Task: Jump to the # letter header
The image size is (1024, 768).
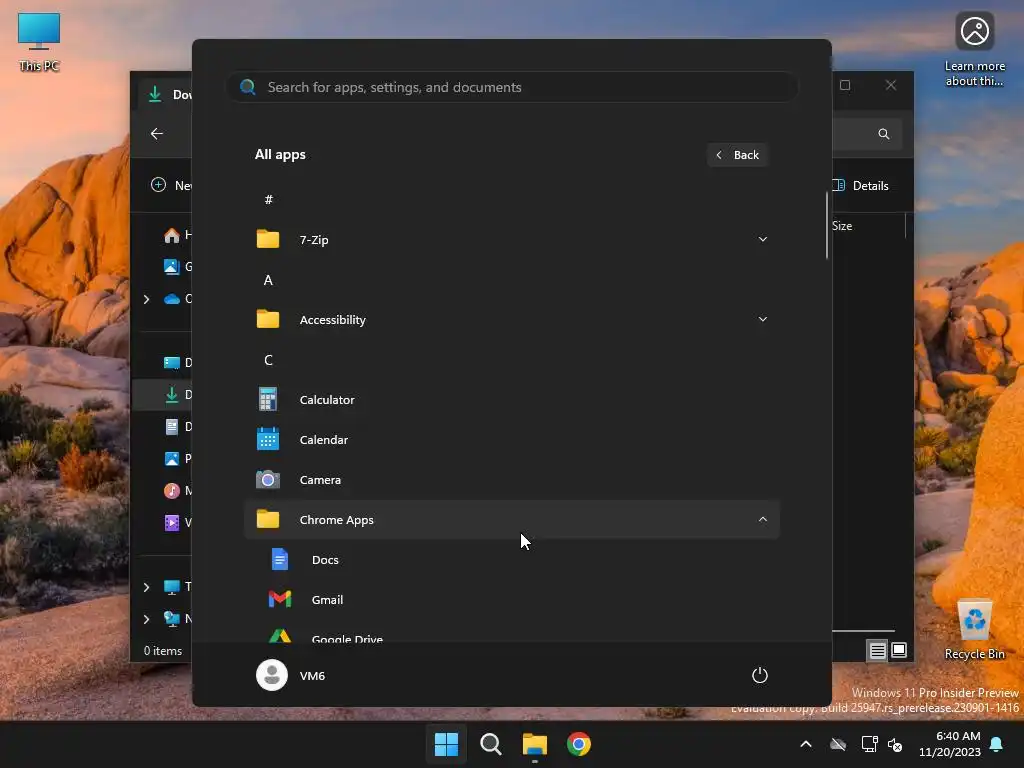Action: pos(268,200)
